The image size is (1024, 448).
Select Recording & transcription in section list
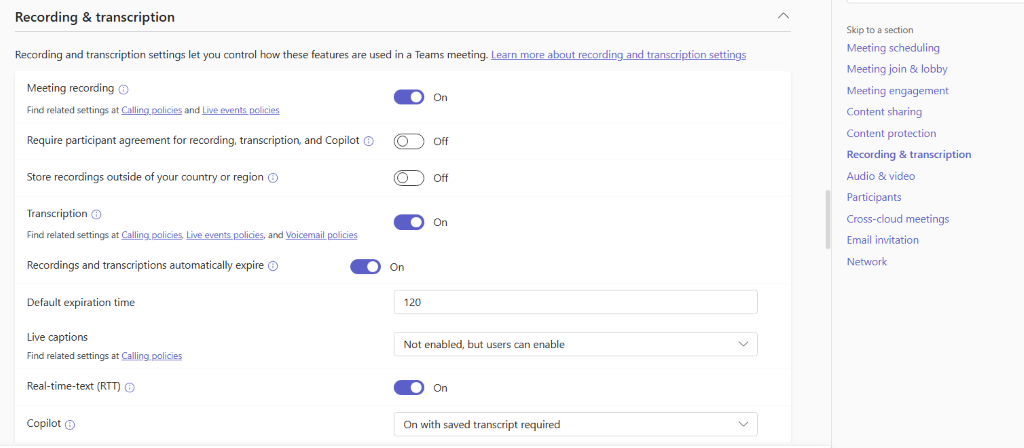tap(908, 155)
